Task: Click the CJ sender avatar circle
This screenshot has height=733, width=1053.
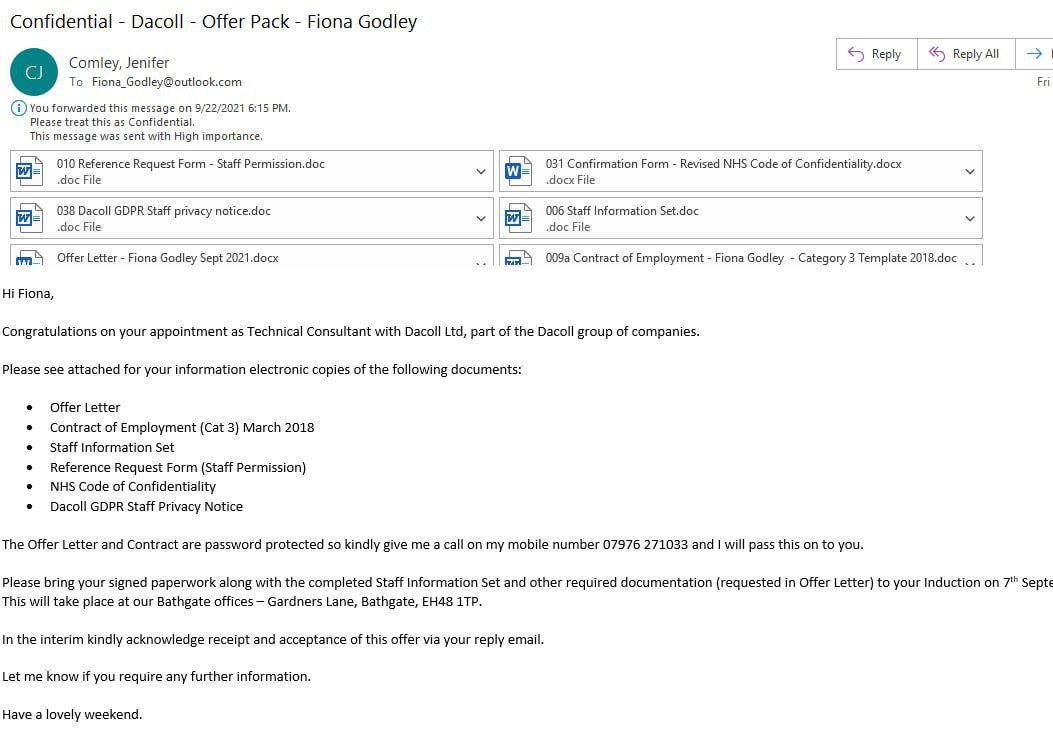Action: click(x=34, y=72)
